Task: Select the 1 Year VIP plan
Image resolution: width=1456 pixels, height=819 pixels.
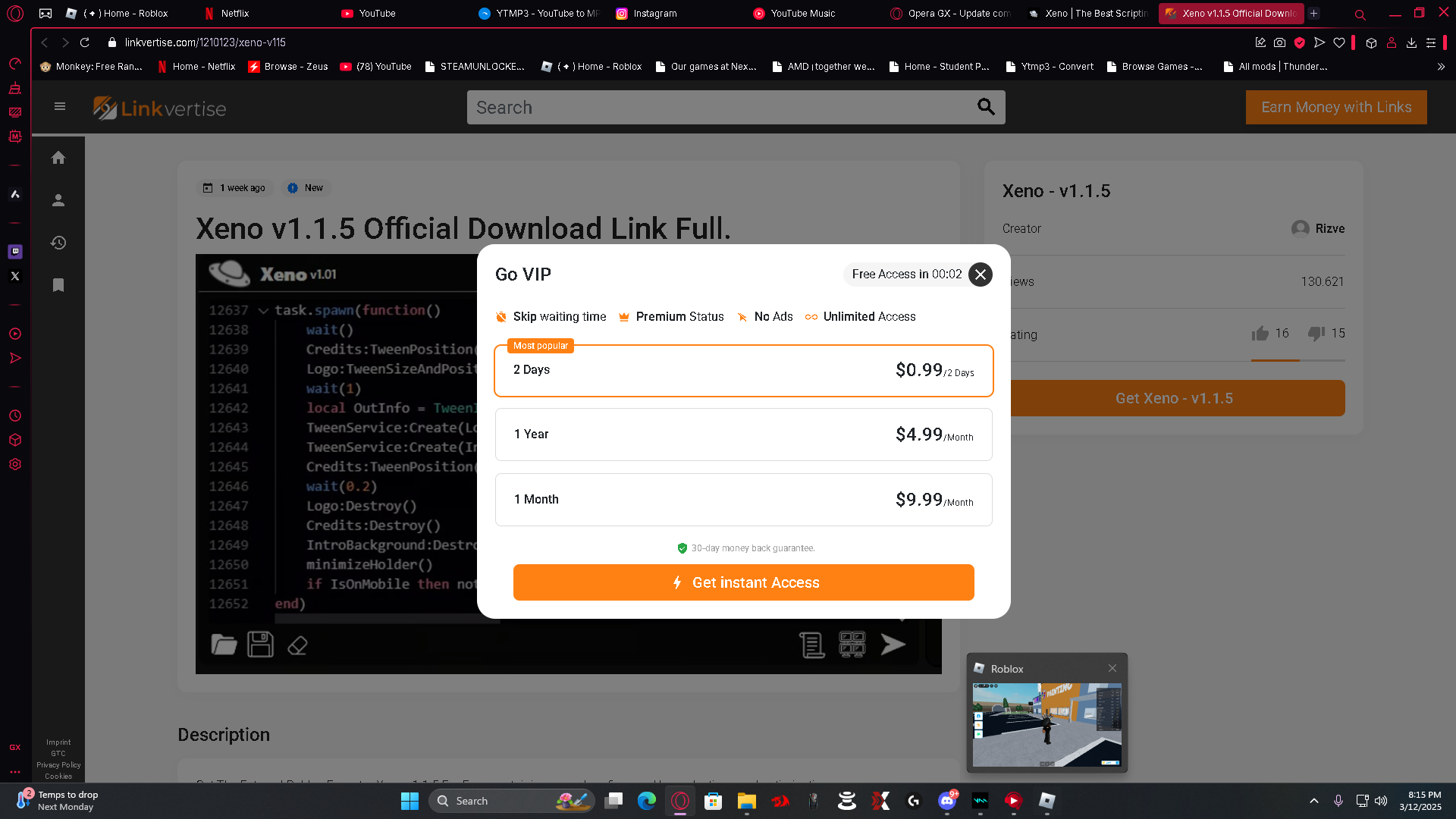Action: [743, 435]
